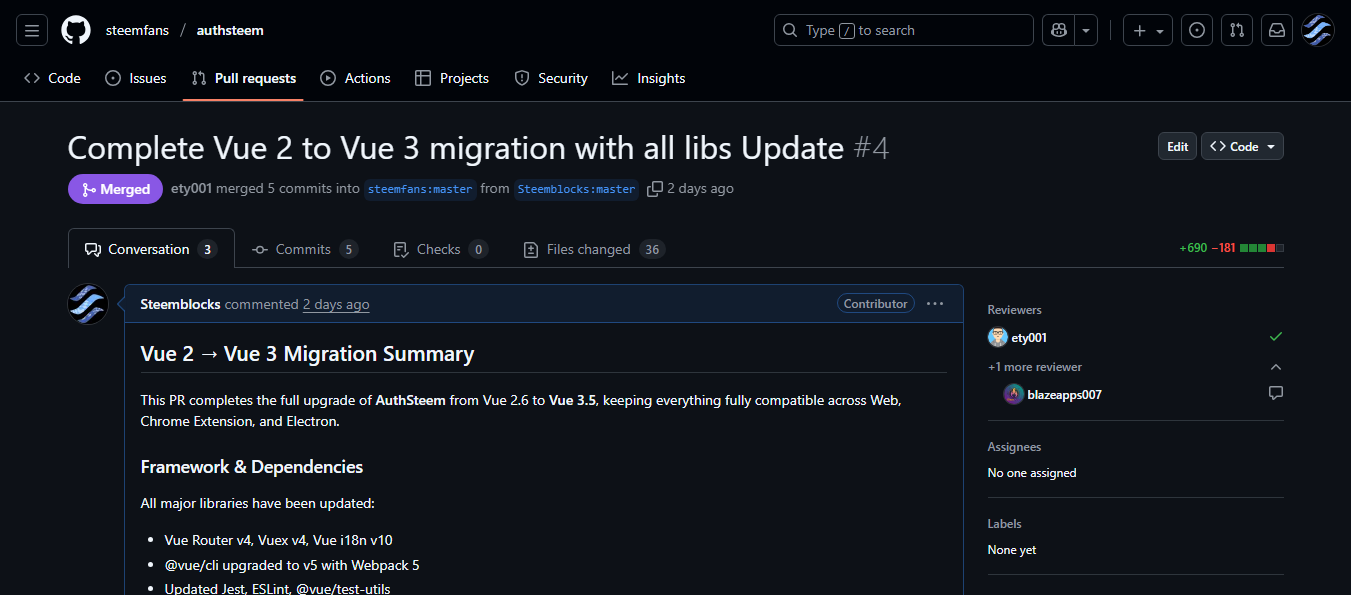Switch to the Commits tab

click(304, 249)
